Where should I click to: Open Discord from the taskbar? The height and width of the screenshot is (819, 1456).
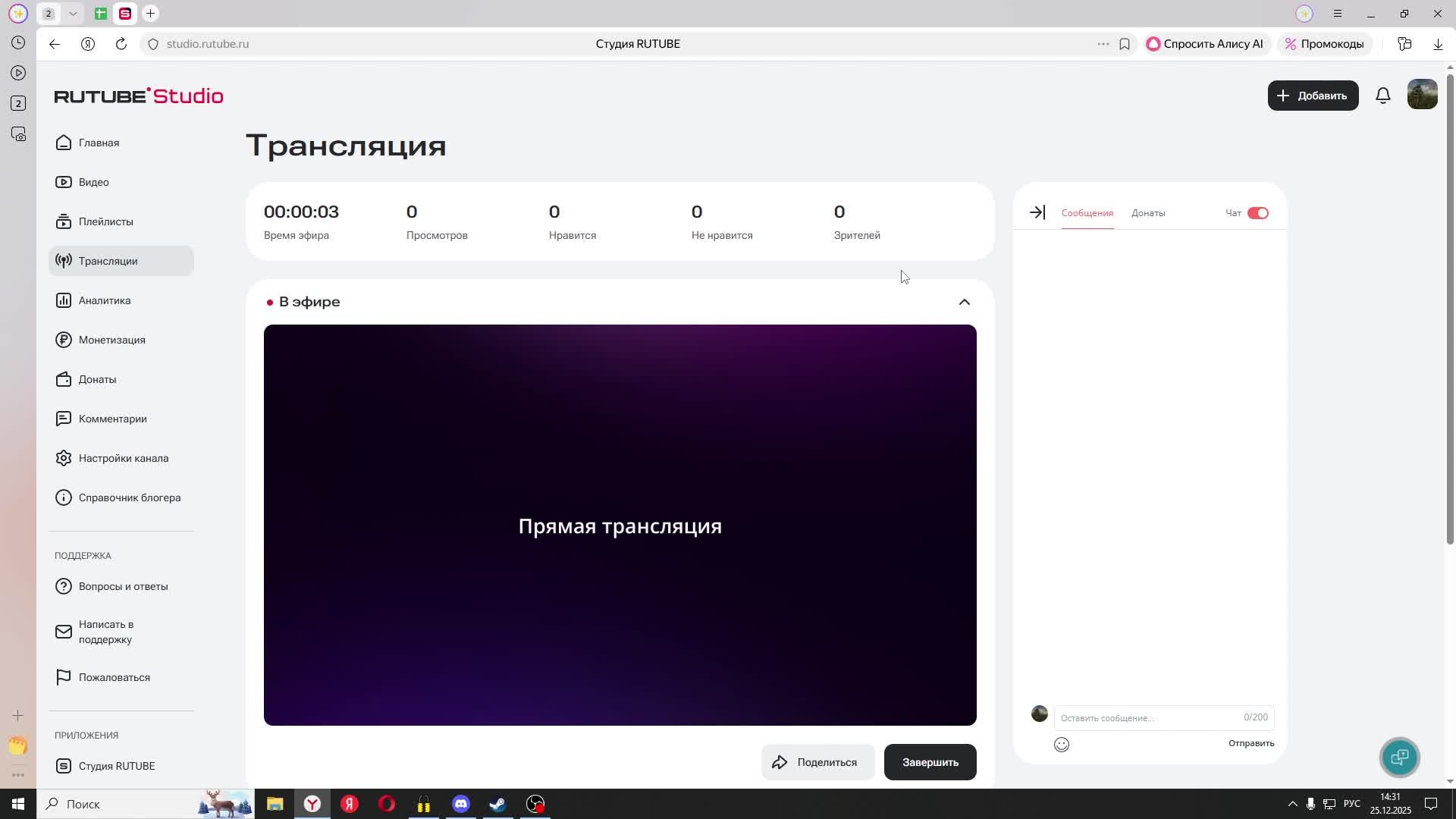click(x=461, y=804)
